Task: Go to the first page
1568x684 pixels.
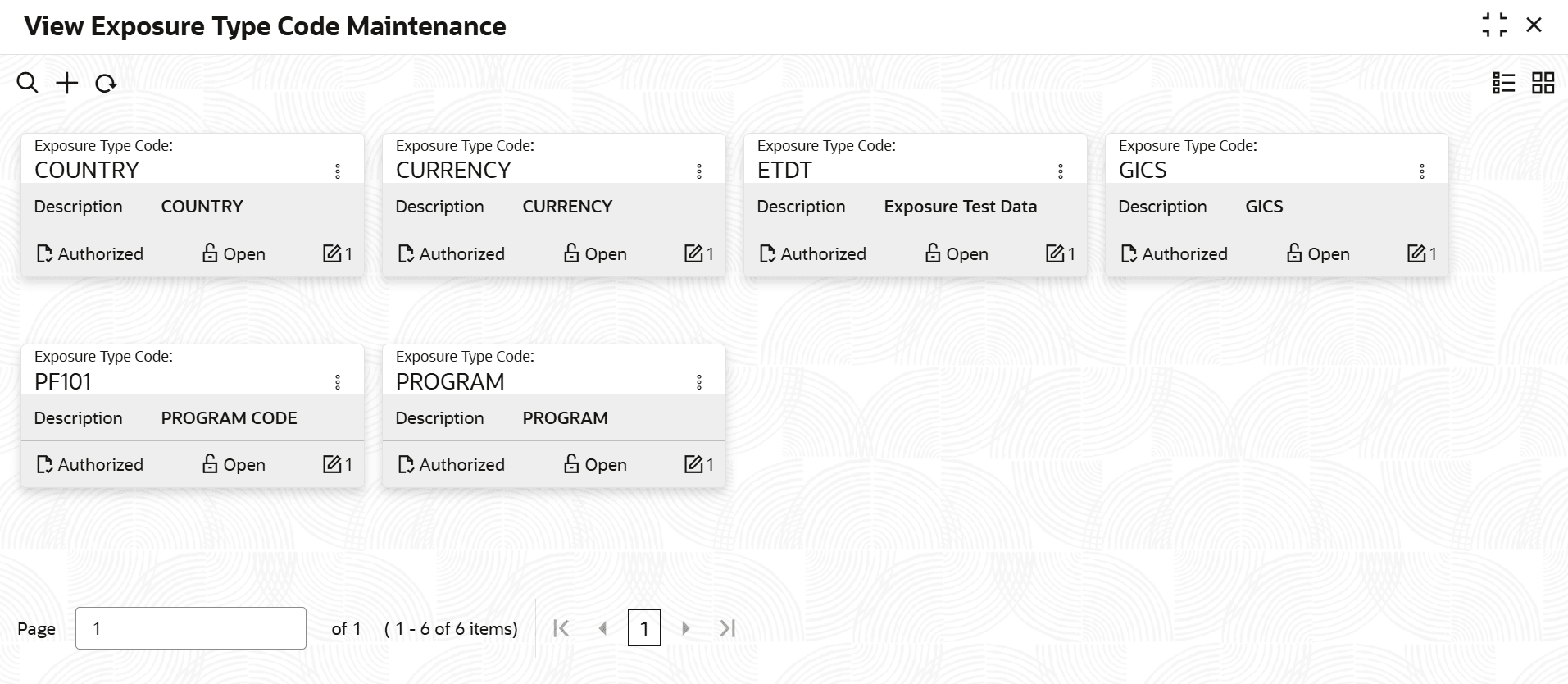Action: coord(561,628)
